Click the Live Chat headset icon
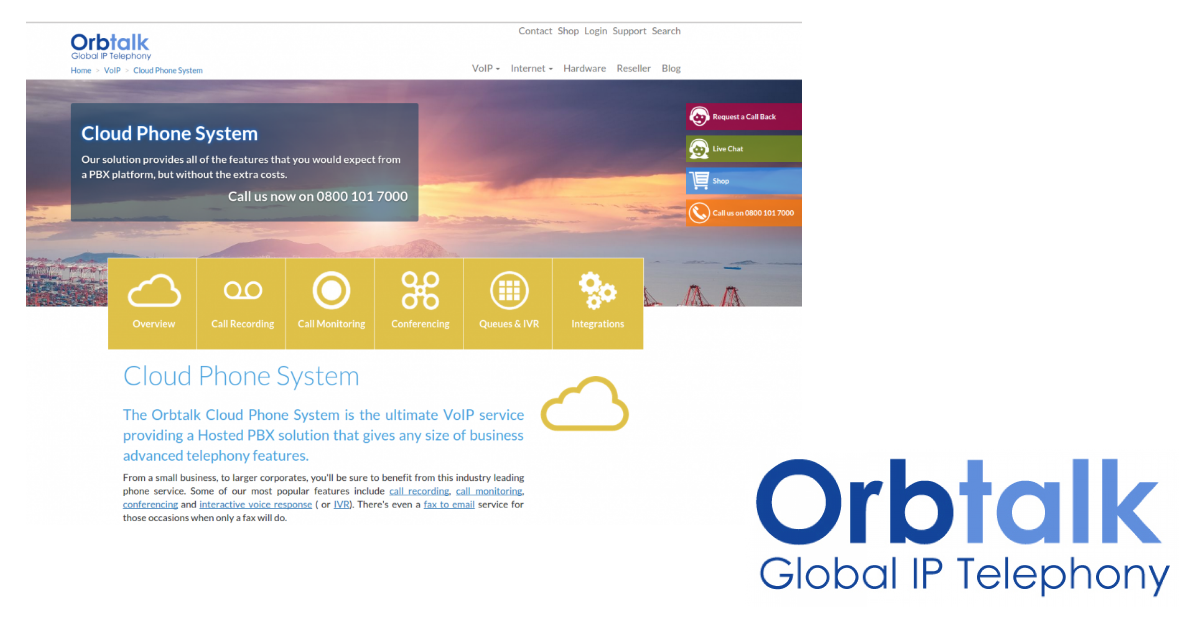Screen dimensions: 1200x630 pyautogui.click(x=699, y=148)
